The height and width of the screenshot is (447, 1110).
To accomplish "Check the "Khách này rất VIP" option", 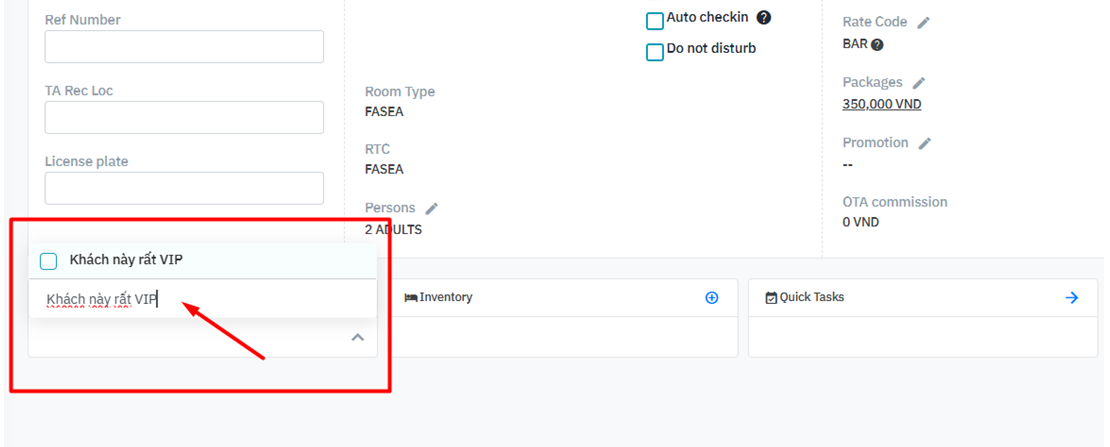I will click(x=48, y=261).
